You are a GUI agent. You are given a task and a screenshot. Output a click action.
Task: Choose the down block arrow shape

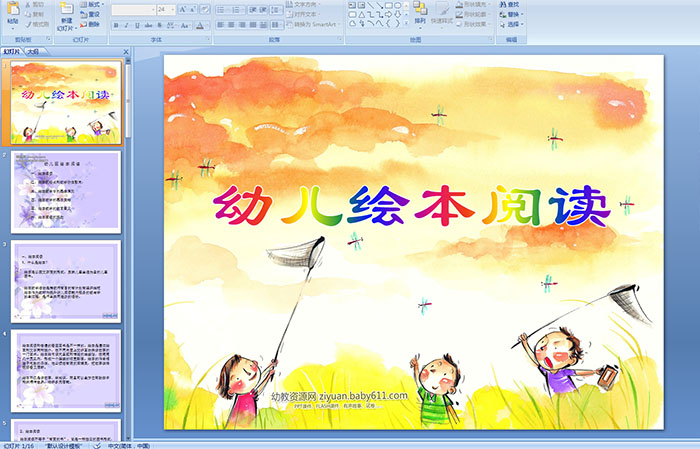397,14
